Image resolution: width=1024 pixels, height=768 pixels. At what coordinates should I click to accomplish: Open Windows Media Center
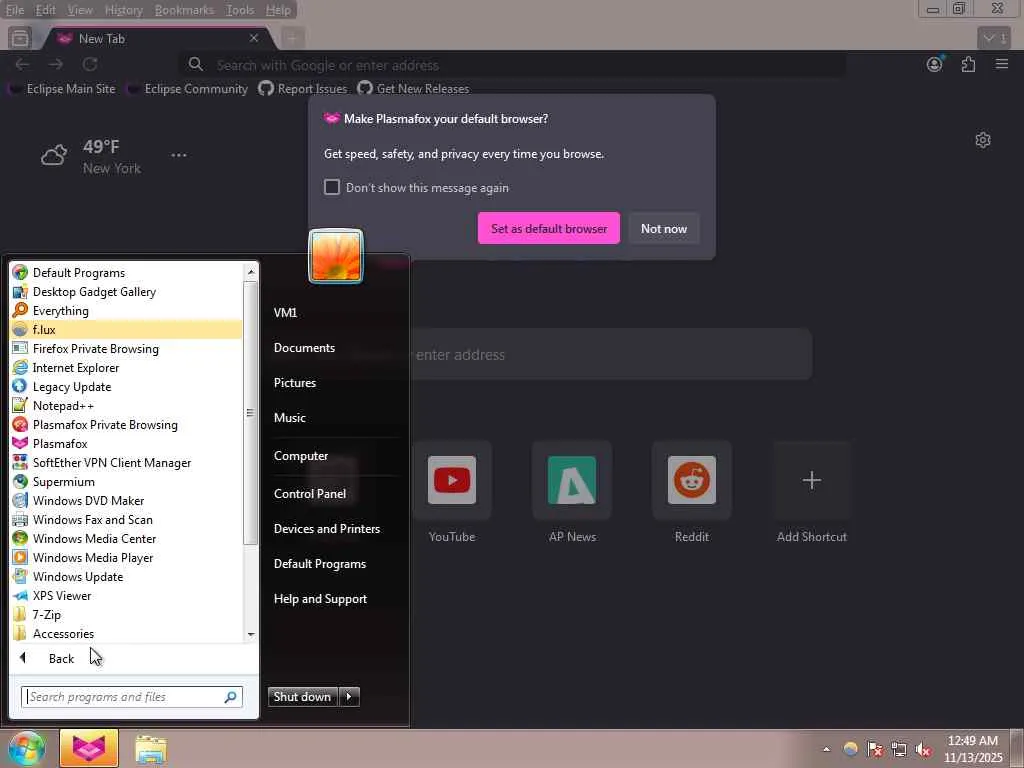click(x=126, y=538)
